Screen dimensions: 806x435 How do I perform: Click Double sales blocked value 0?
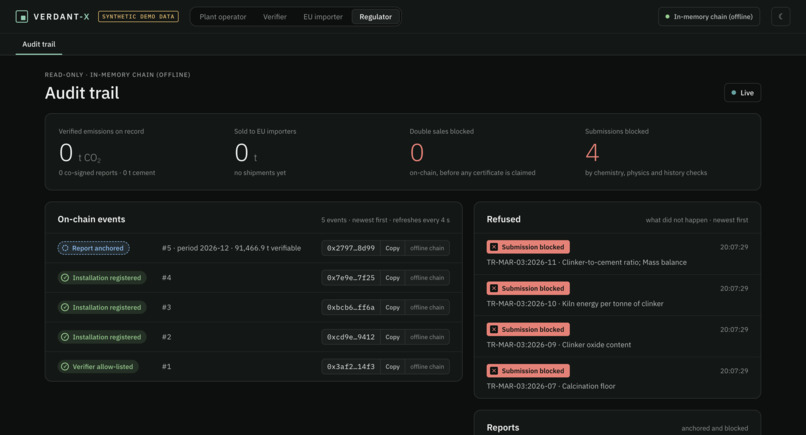[417, 153]
